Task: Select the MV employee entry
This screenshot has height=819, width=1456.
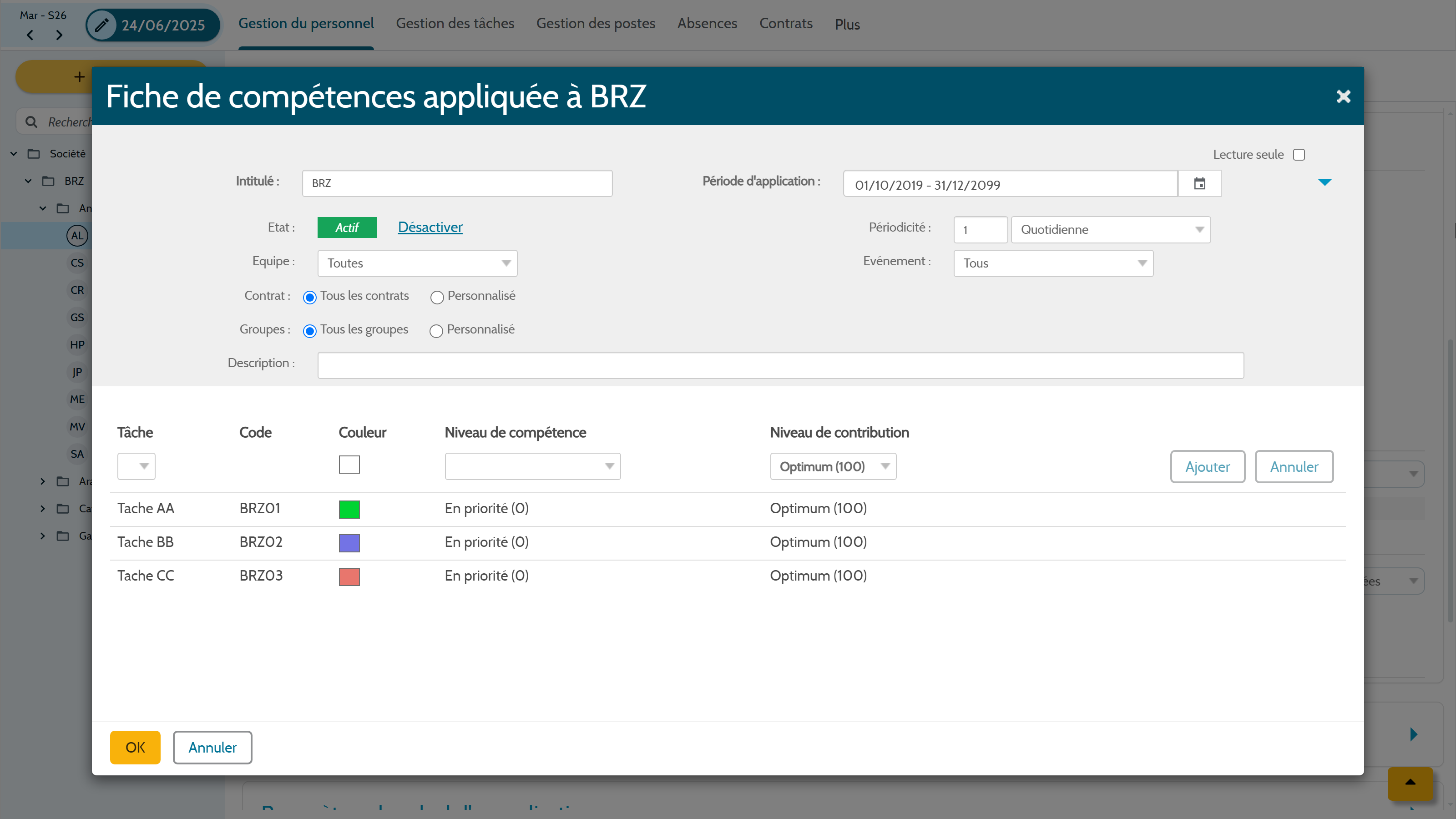Action: pos(77,427)
